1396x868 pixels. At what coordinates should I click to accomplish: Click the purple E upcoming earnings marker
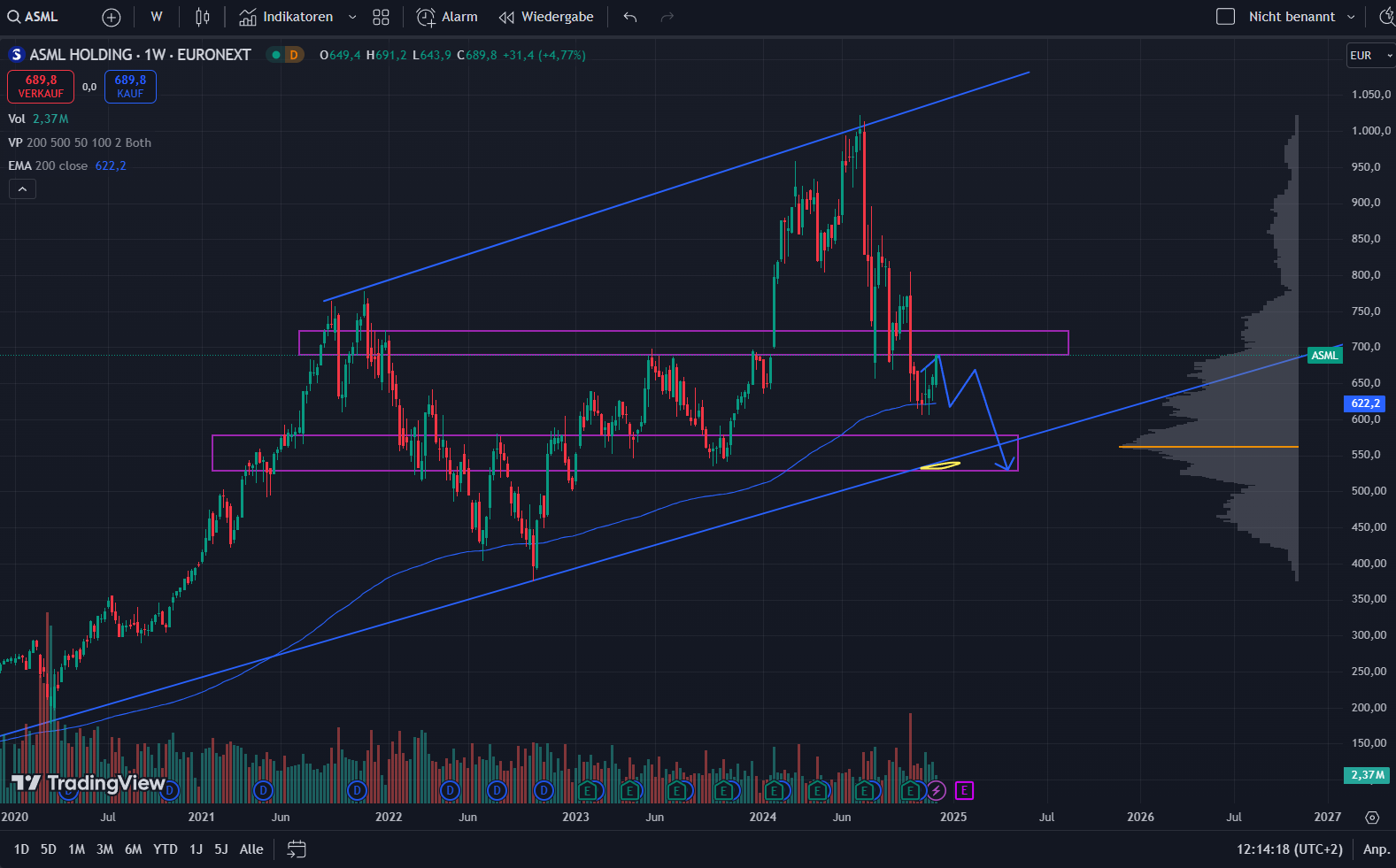(964, 790)
